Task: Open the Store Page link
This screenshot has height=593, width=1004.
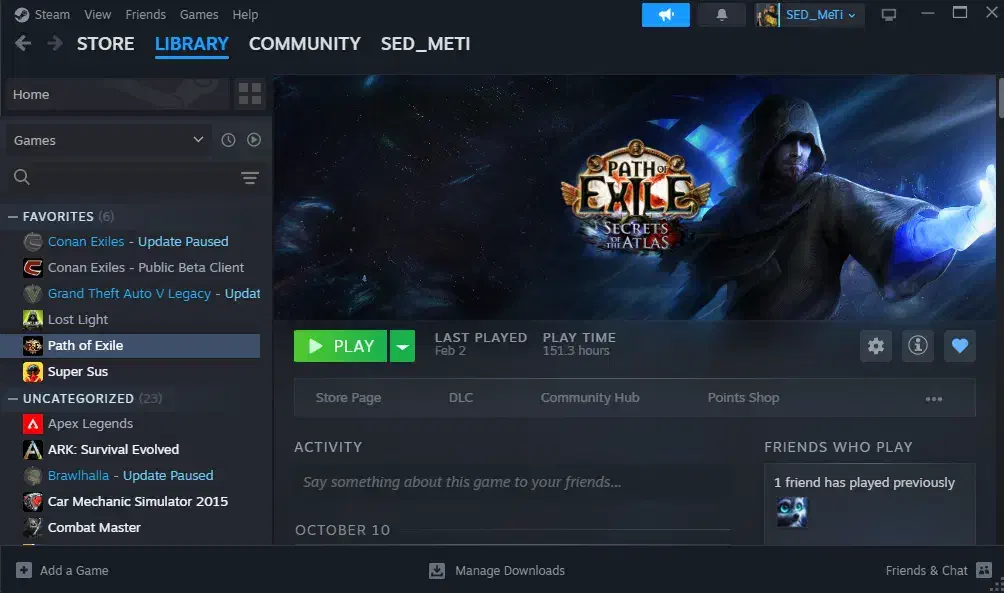Action: (348, 398)
